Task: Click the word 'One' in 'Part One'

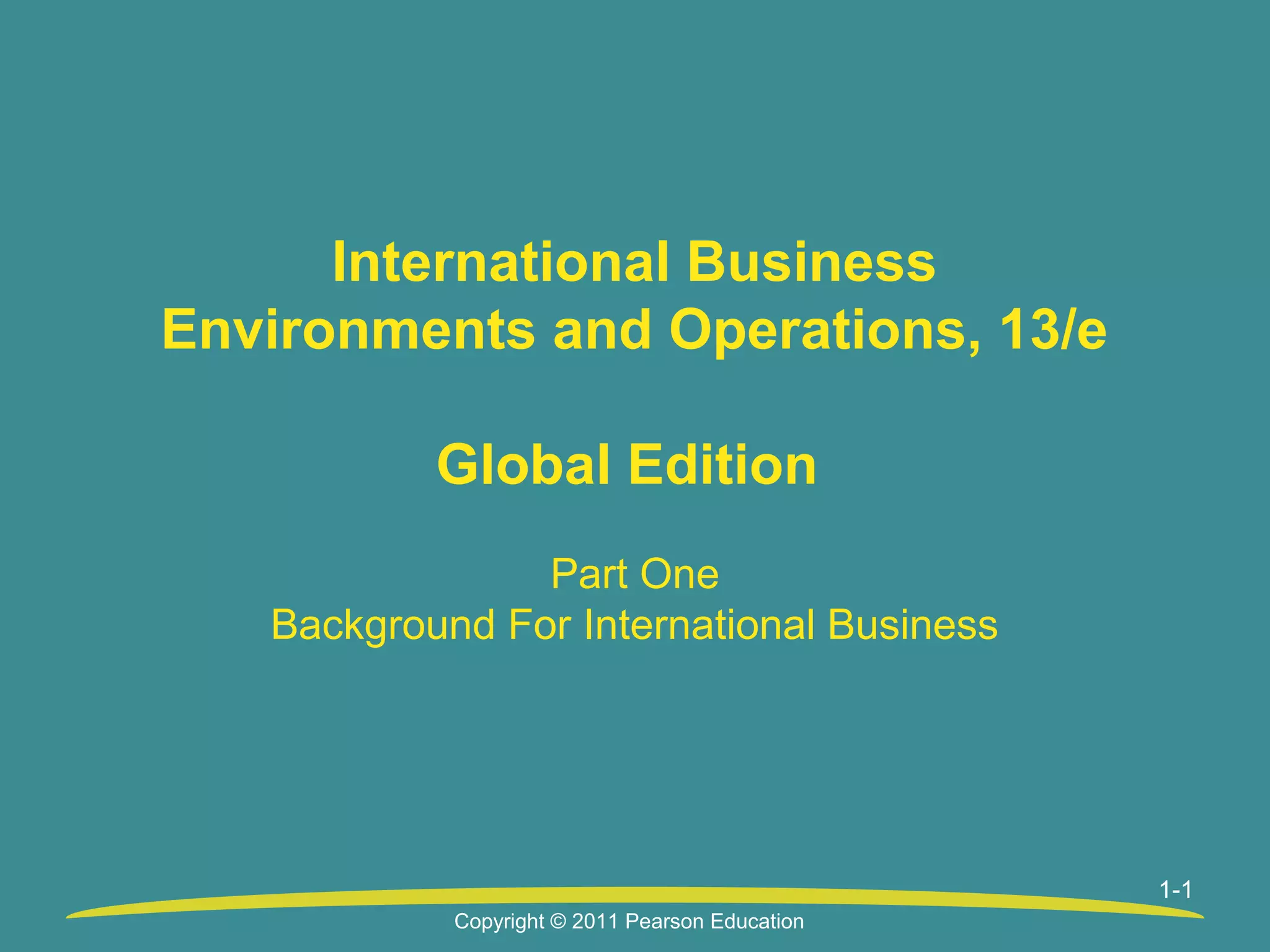Action: (679, 574)
